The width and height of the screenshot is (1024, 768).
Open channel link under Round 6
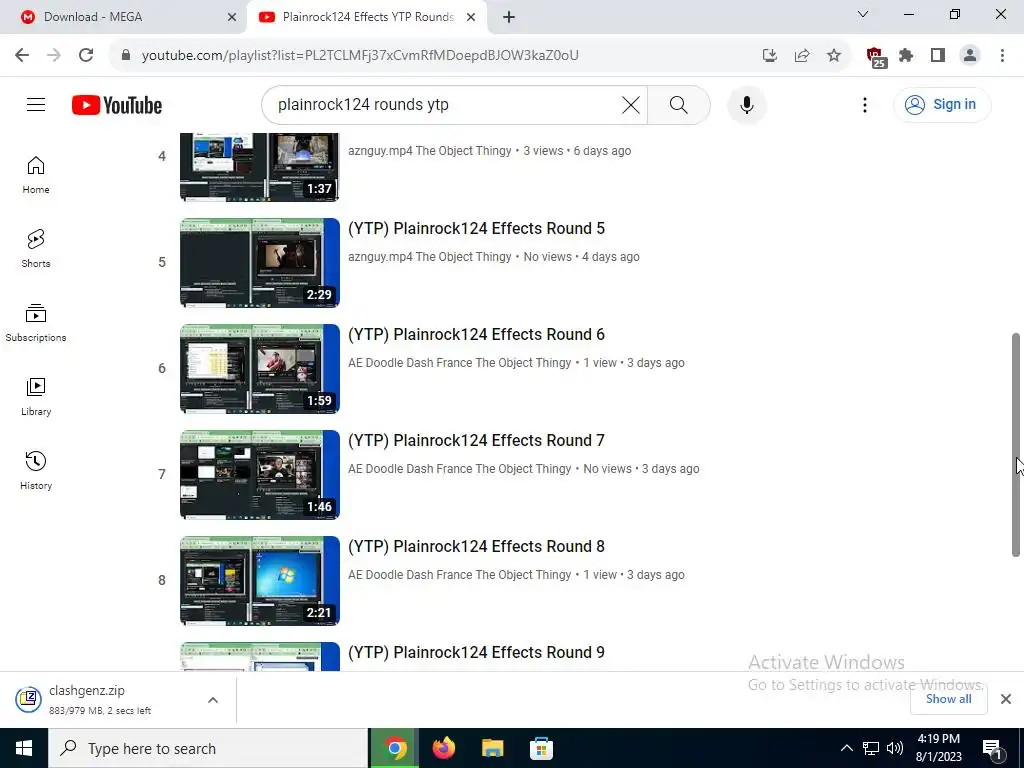point(460,362)
